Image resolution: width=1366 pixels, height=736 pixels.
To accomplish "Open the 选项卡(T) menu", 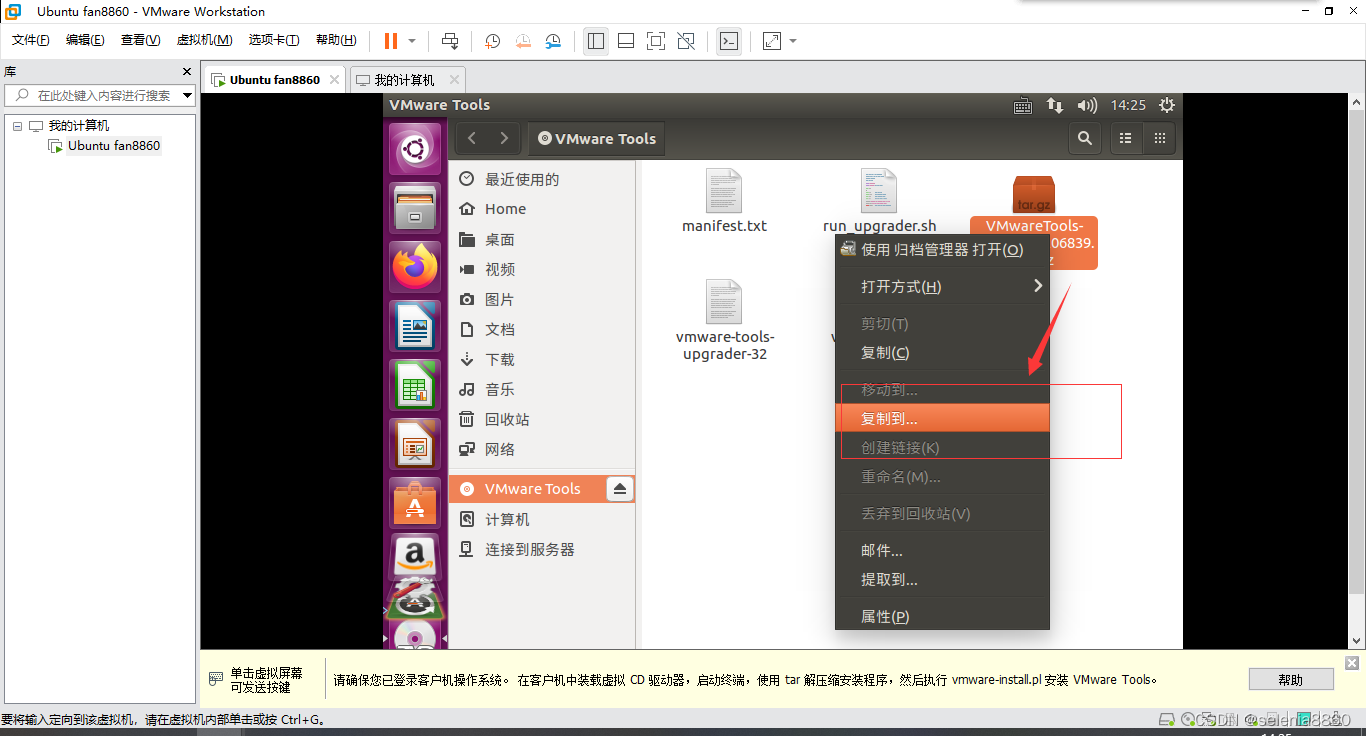I will pyautogui.click(x=274, y=40).
